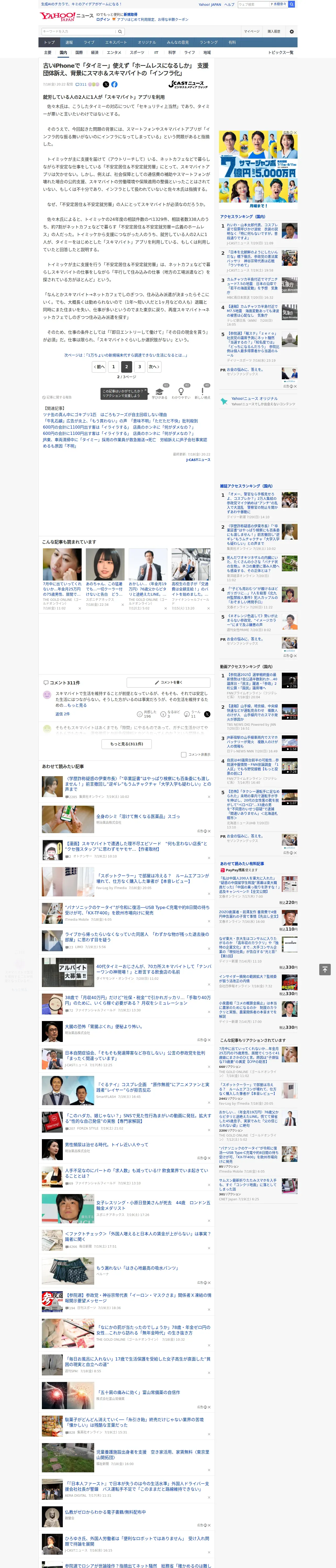Open the エキスパート nav tab
This screenshot has height=1568, width=336.
116,43
